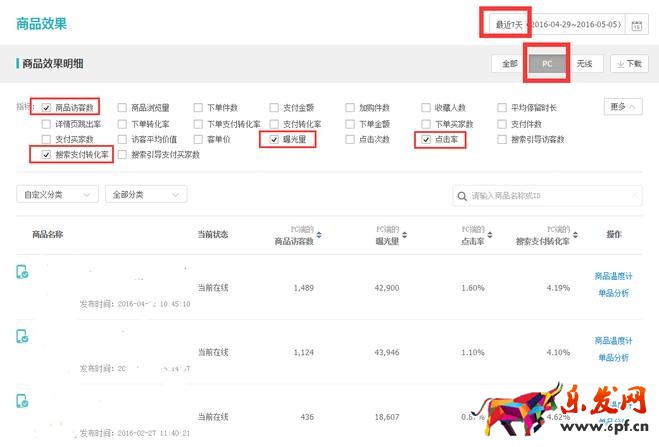Screen dimensions: 659x447
Task: Open 单品分析 link for second product
Action: (x=612, y=357)
